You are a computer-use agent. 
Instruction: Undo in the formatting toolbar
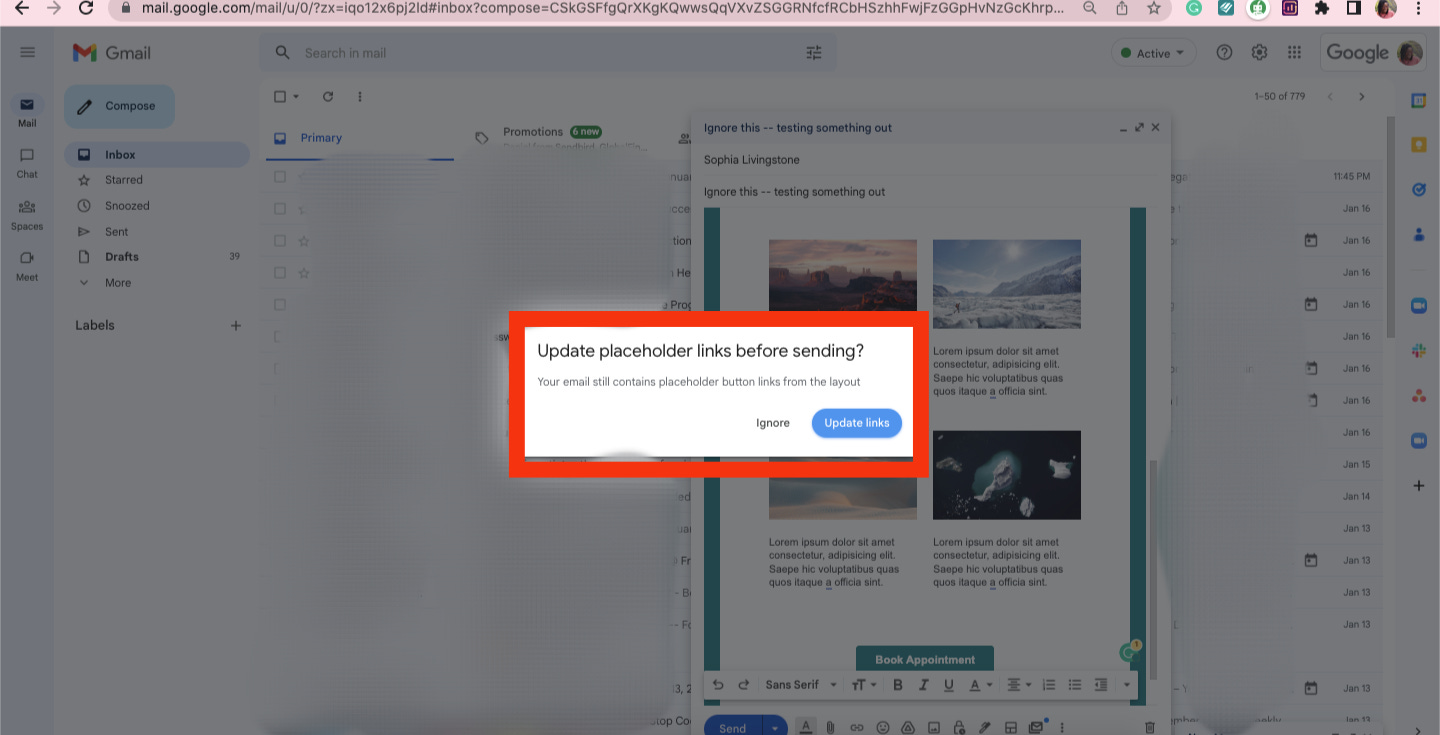point(718,685)
